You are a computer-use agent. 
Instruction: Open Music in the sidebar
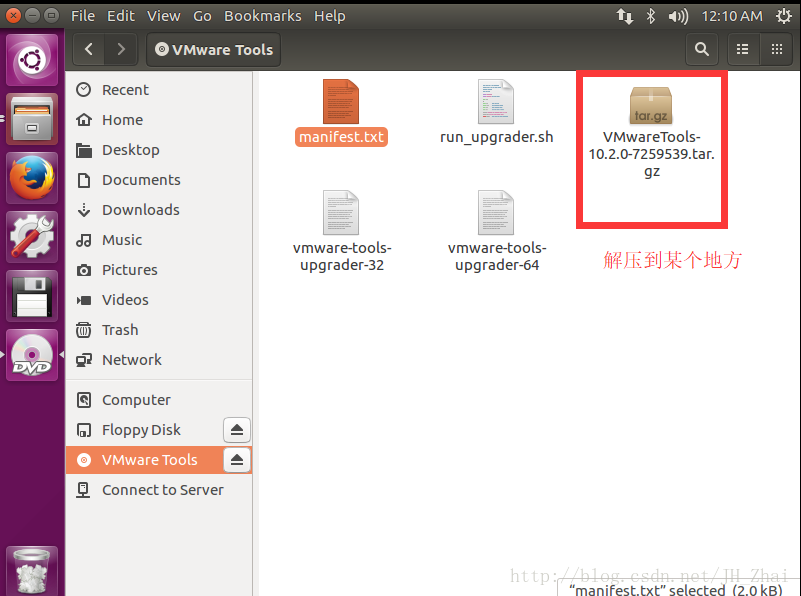pyautogui.click(x=159, y=240)
